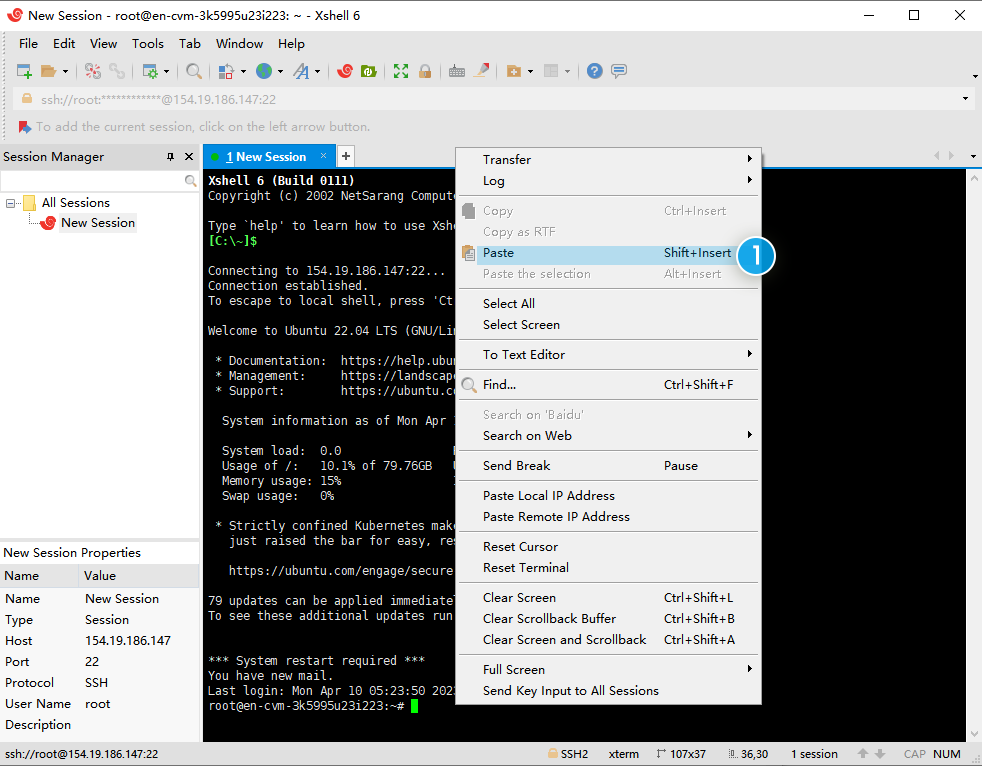
Task: Click the Color Scheme toolbar icon
Action: coord(226,71)
